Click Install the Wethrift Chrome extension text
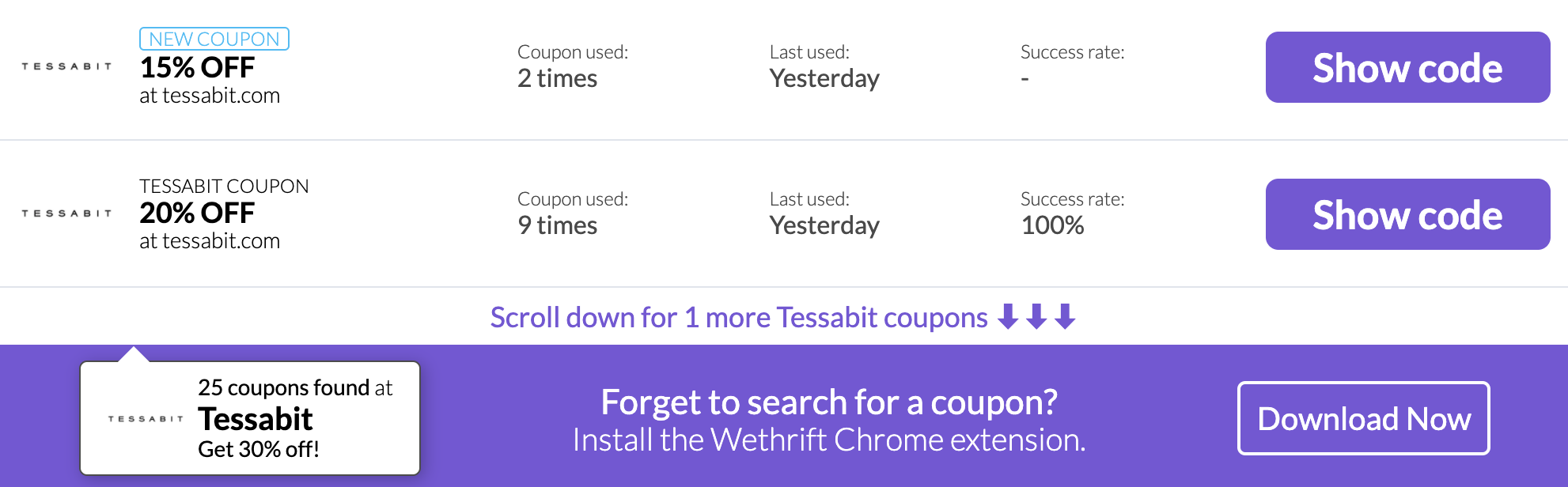Viewport: 1568px width, 487px height. pyautogui.click(x=829, y=440)
